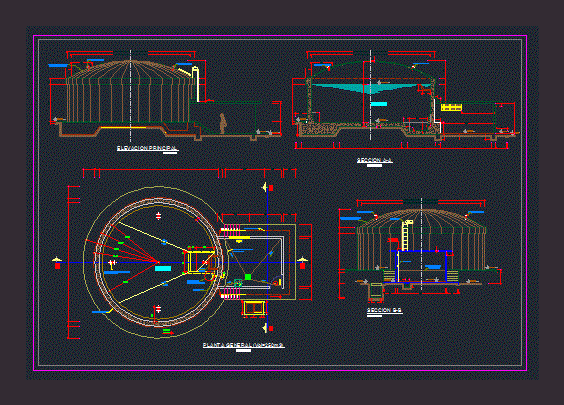Click the PLANTA GENERAL title label

(243, 345)
